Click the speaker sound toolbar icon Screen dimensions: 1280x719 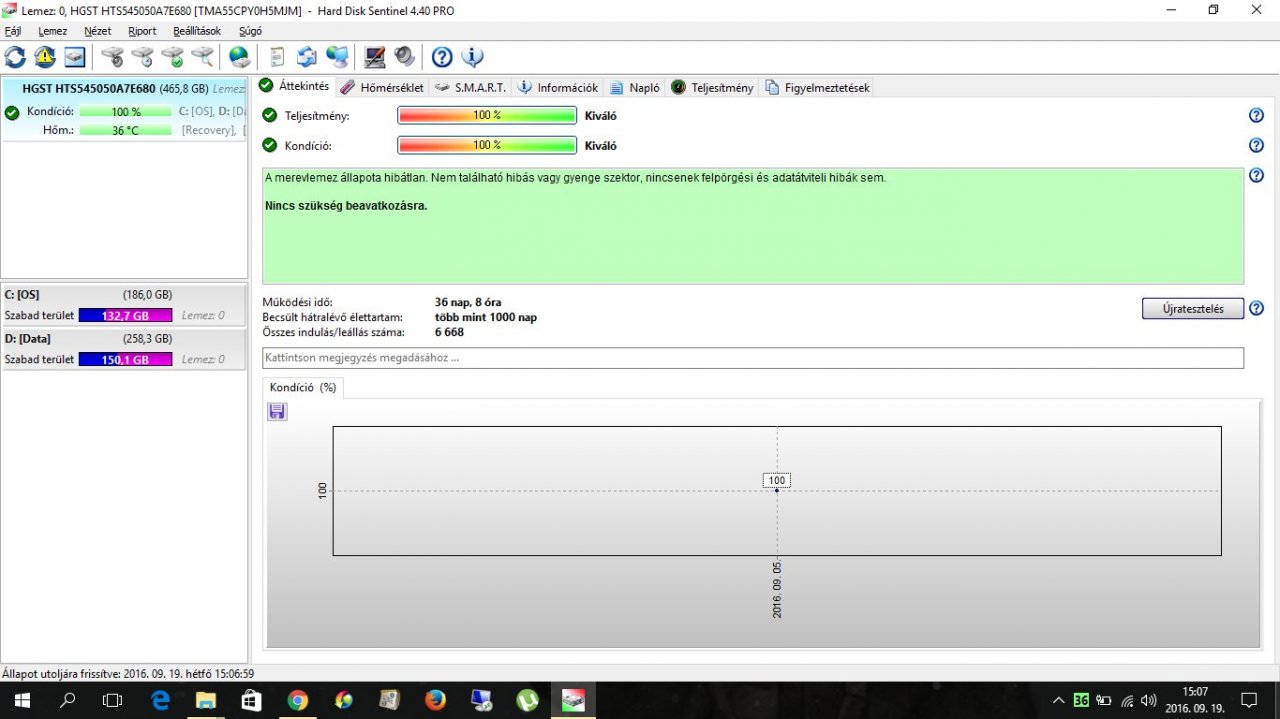pos(404,57)
